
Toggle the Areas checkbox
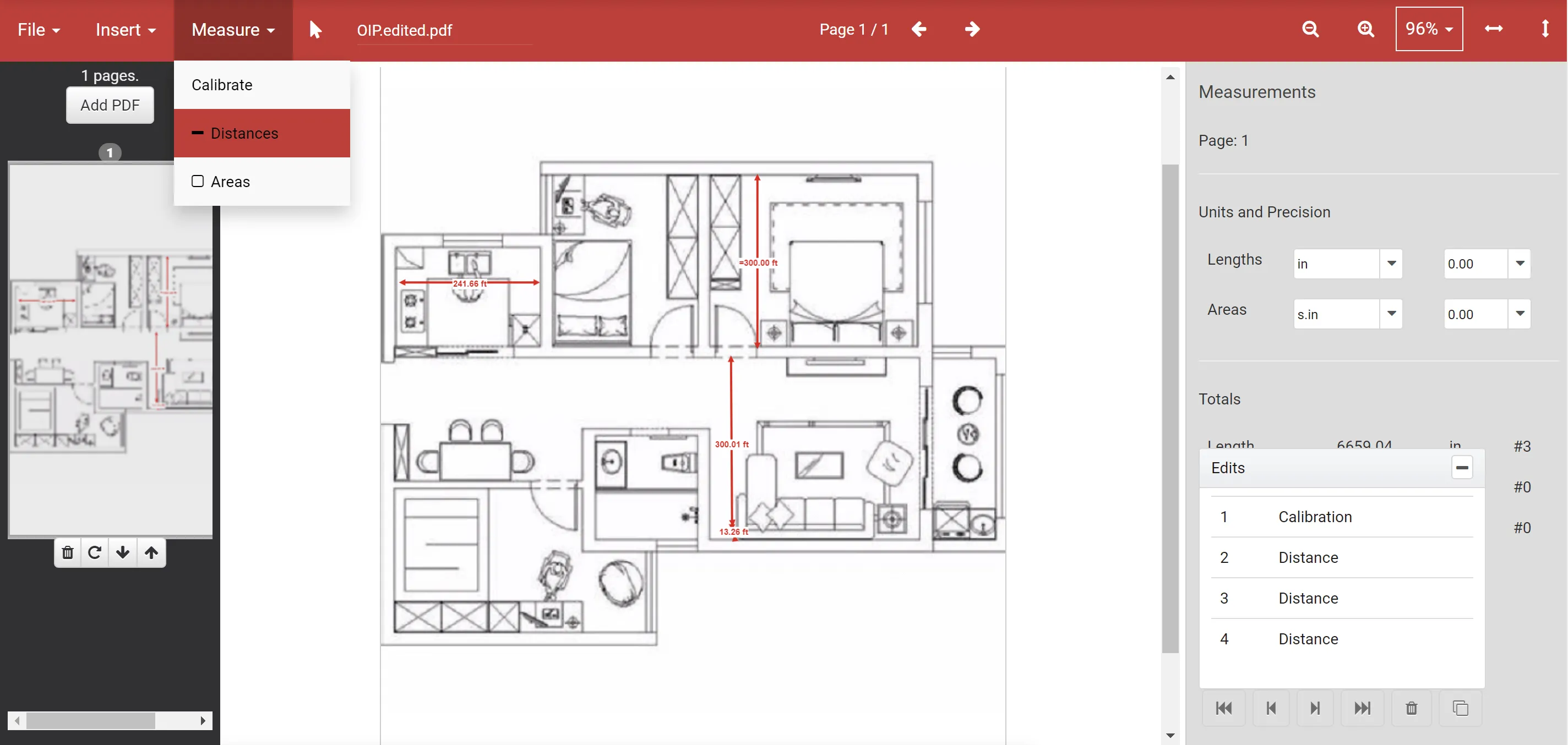pos(196,181)
